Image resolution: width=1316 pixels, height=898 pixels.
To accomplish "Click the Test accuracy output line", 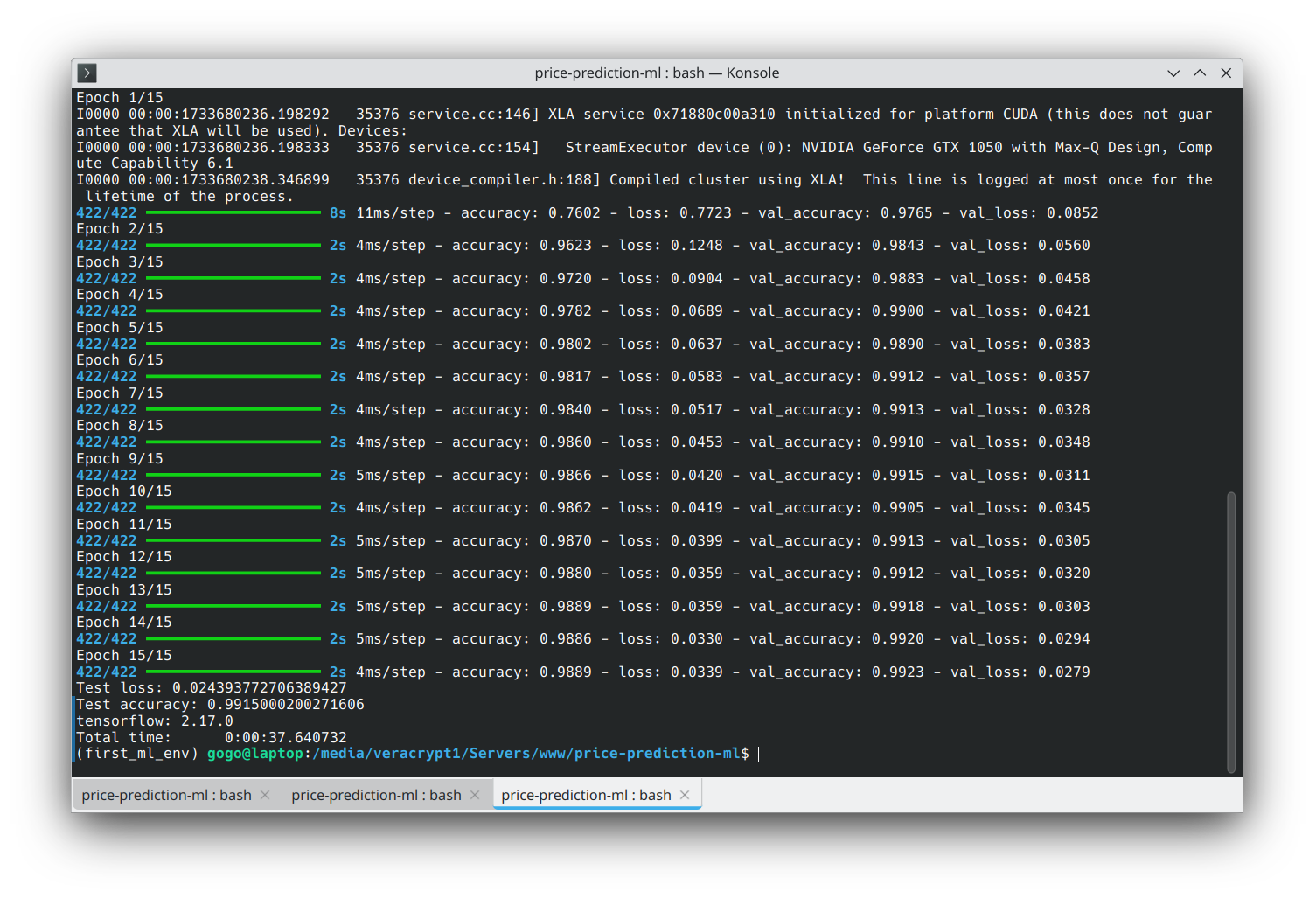I will tap(219, 705).
